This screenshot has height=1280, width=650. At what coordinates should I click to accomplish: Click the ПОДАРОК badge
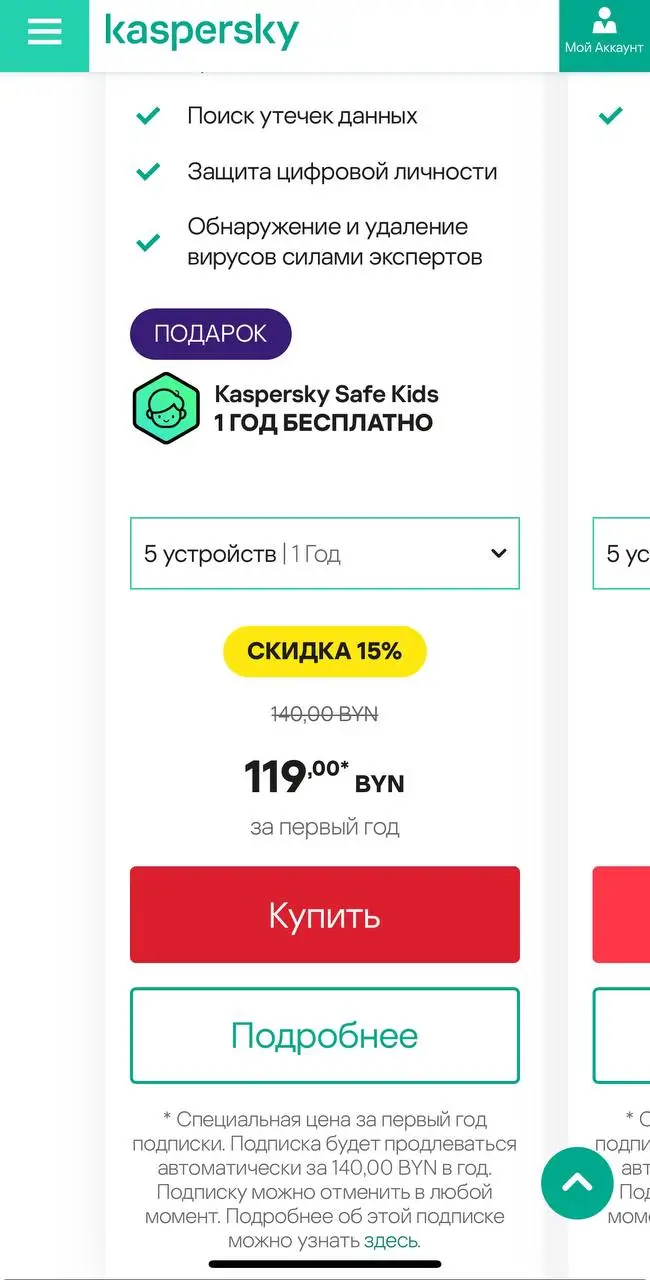click(x=210, y=333)
